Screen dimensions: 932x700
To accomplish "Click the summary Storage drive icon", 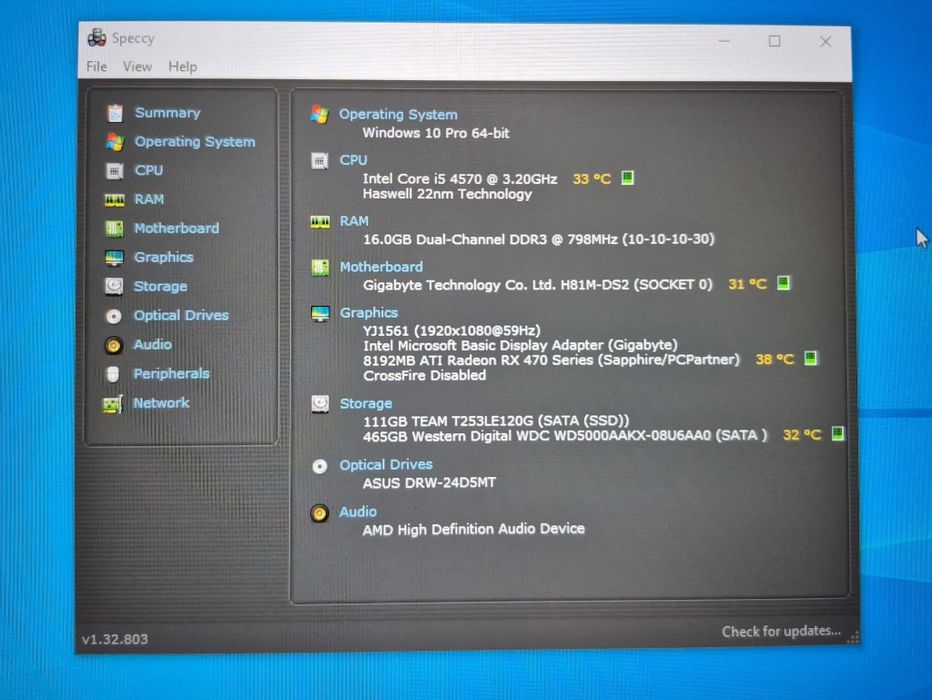I will (320, 403).
